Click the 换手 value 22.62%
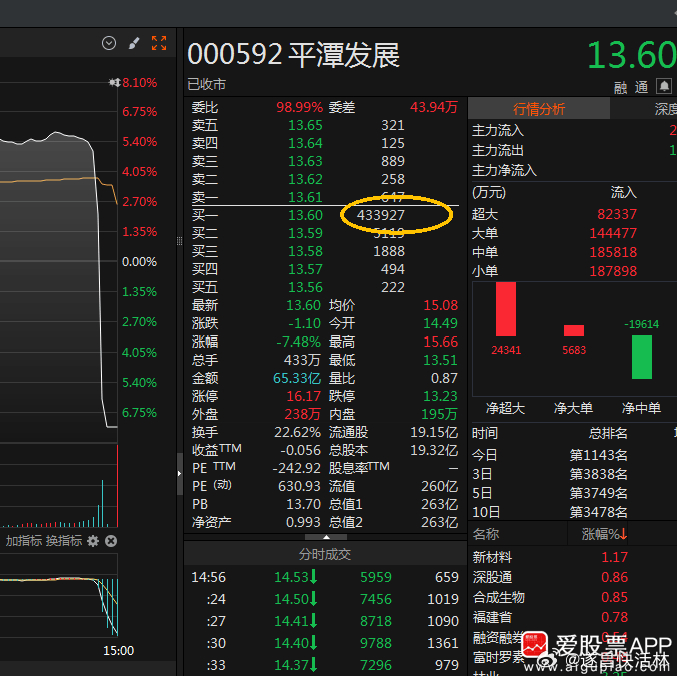The image size is (677, 676). coord(297,432)
